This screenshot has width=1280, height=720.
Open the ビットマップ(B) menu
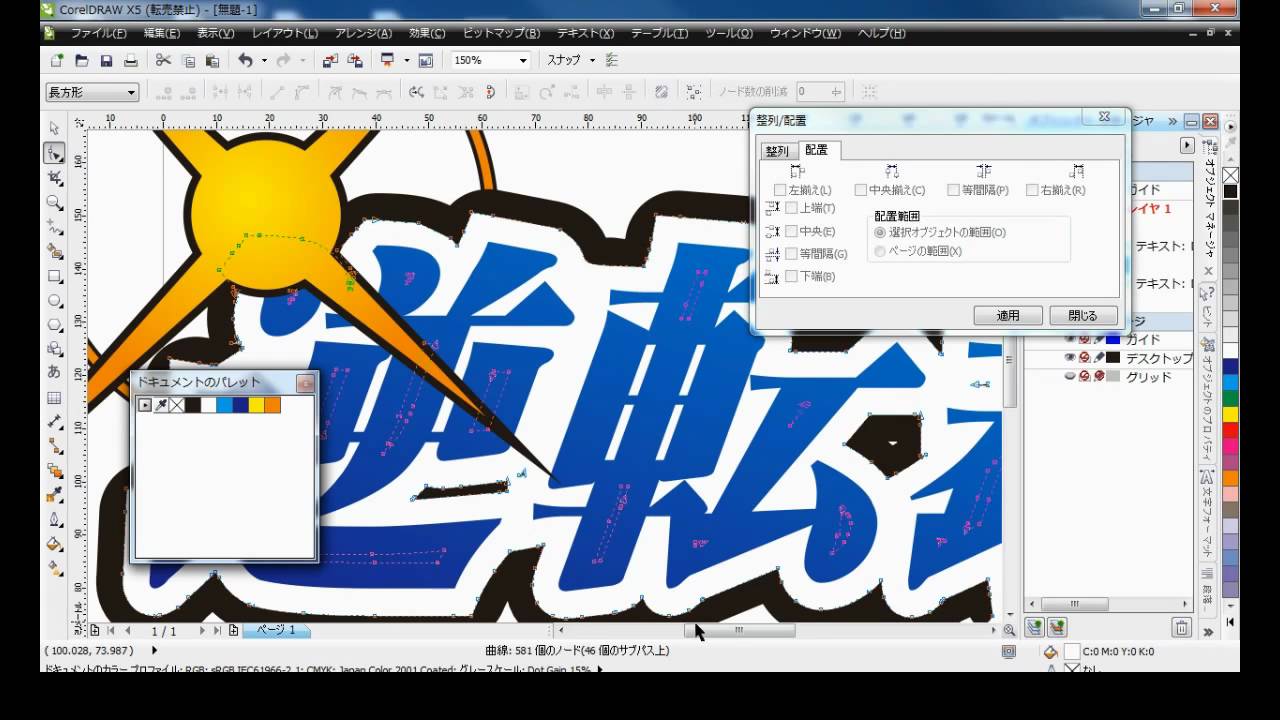click(501, 33)
